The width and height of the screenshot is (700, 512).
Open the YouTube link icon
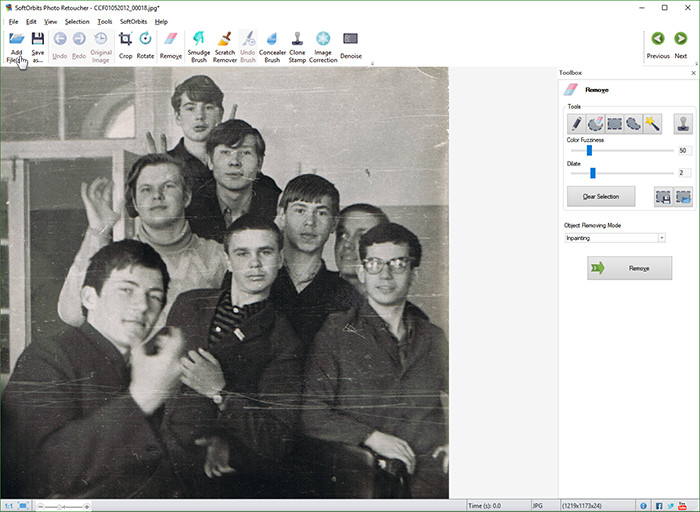(682, 506)
